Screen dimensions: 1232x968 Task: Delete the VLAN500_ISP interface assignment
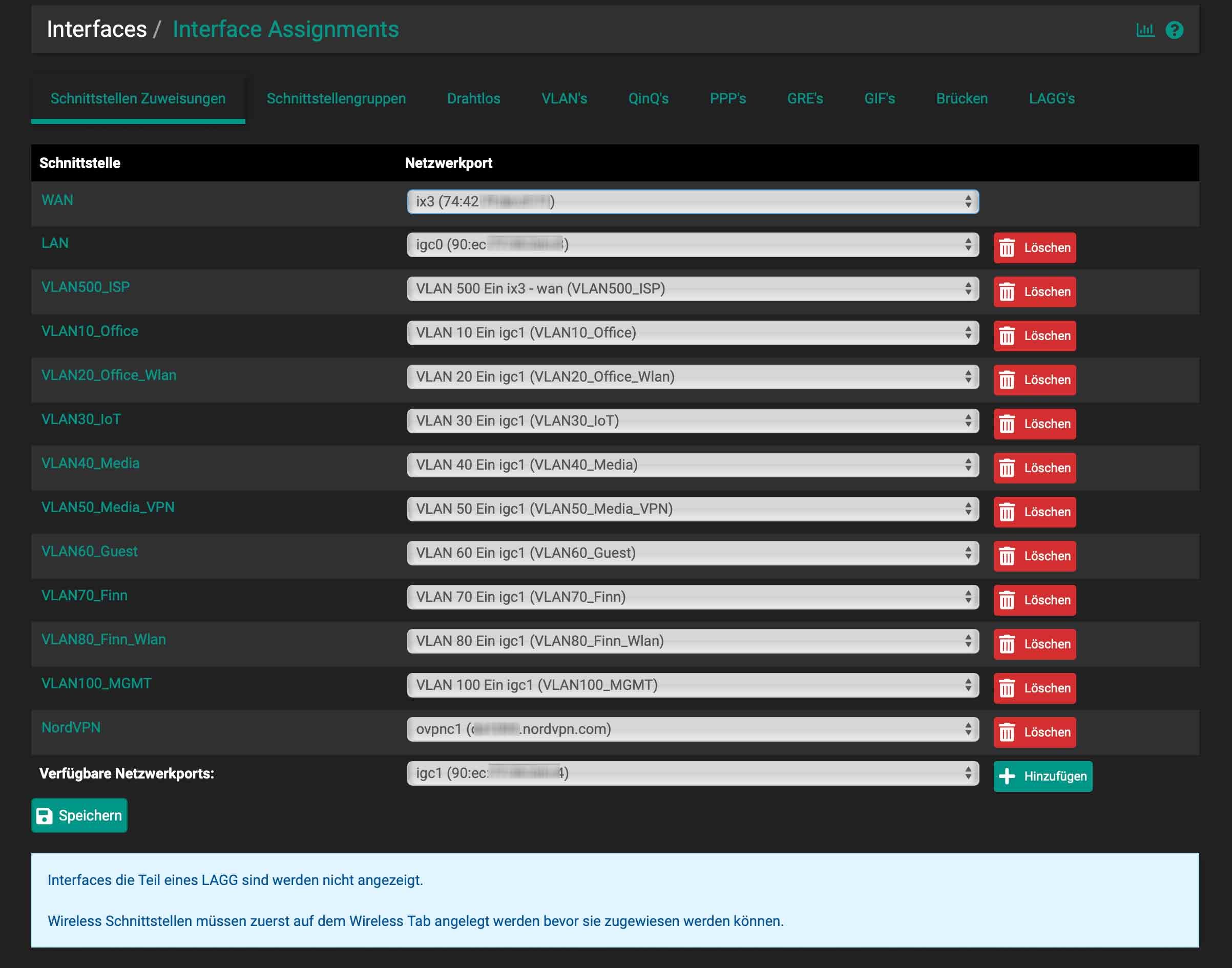point(1034,292)
